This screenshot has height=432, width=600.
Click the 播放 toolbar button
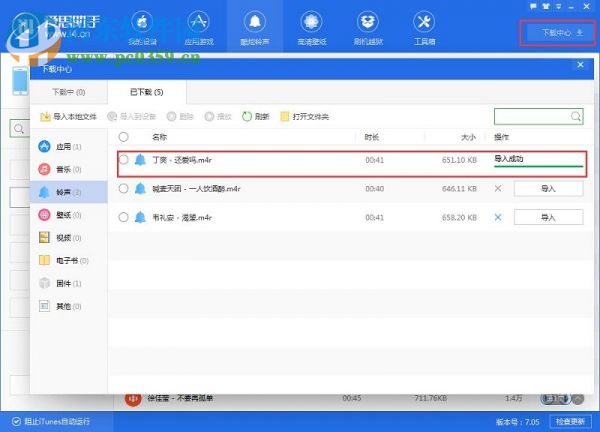[x=218, y=117]
